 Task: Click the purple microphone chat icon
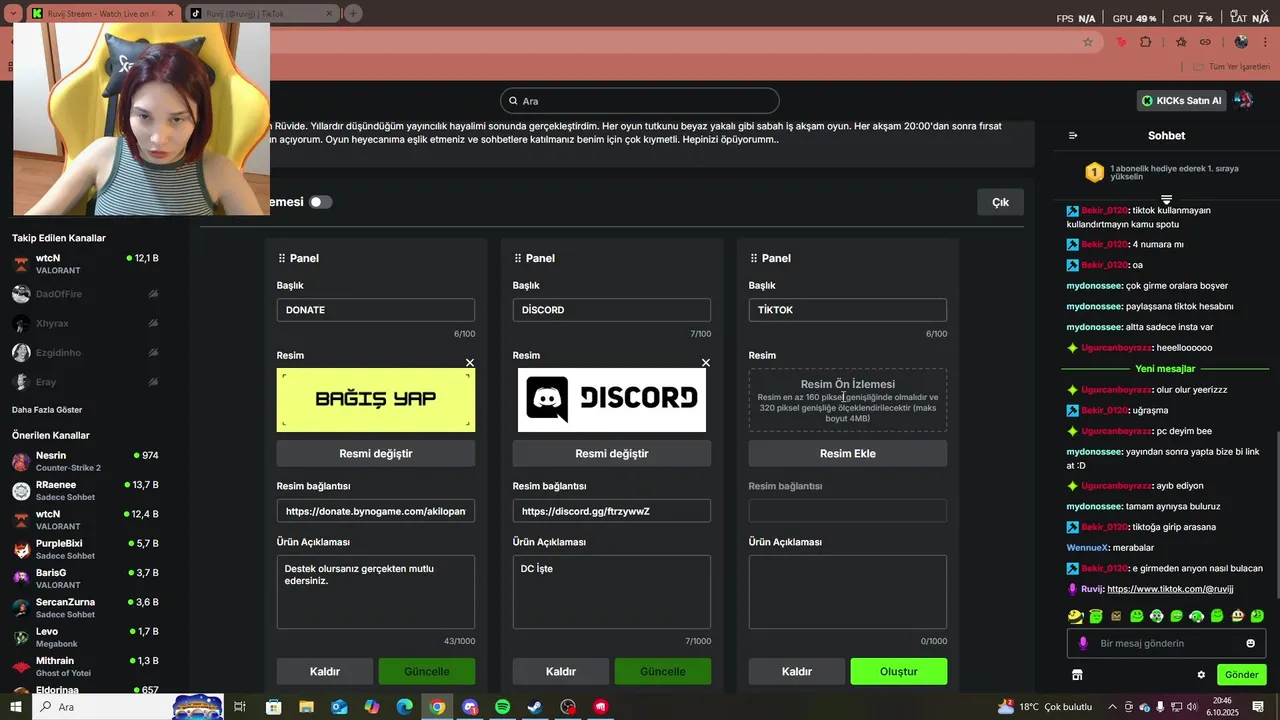click(1083, 643)
